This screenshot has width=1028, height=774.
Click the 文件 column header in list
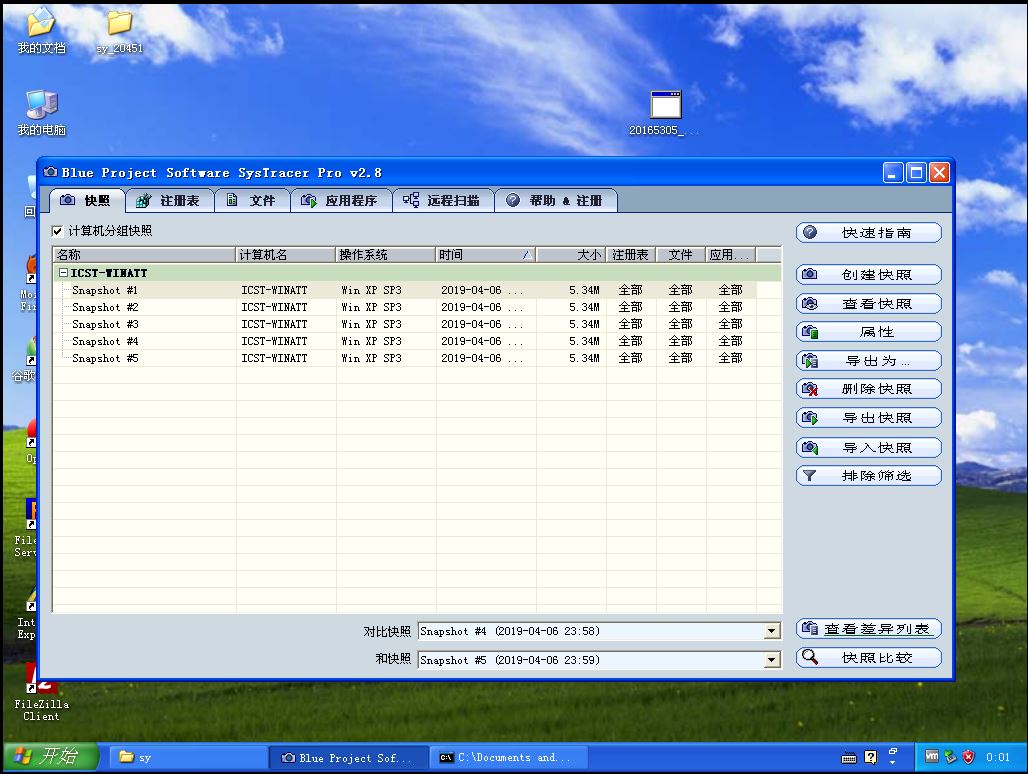pyautogui.click(x=681, y=254)
